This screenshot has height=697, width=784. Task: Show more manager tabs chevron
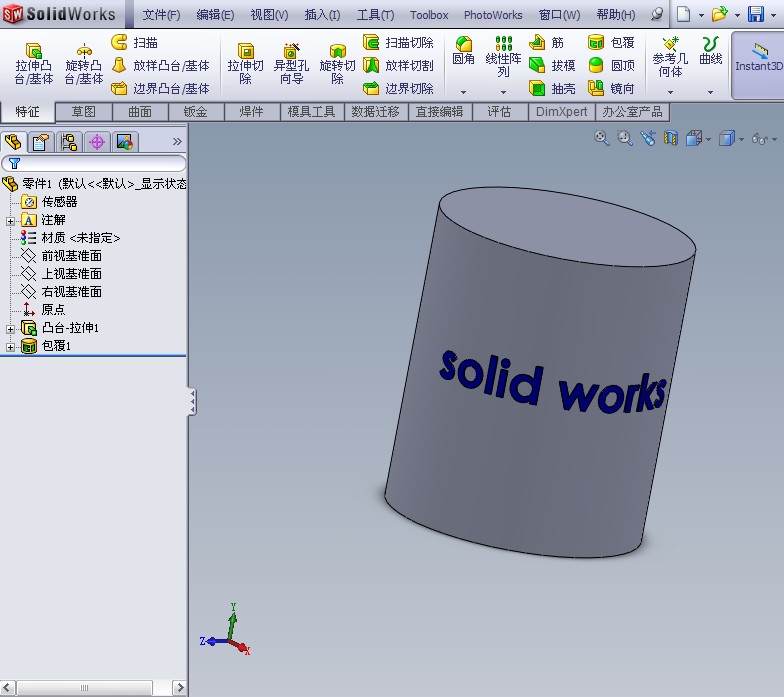(177, 142)
